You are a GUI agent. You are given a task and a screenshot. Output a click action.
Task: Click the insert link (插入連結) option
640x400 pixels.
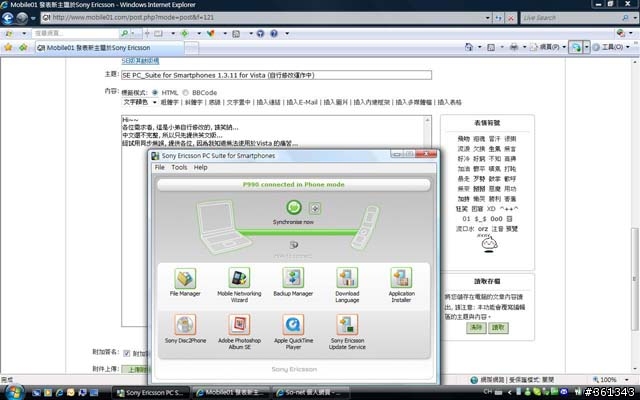click(x=268, y=102)
